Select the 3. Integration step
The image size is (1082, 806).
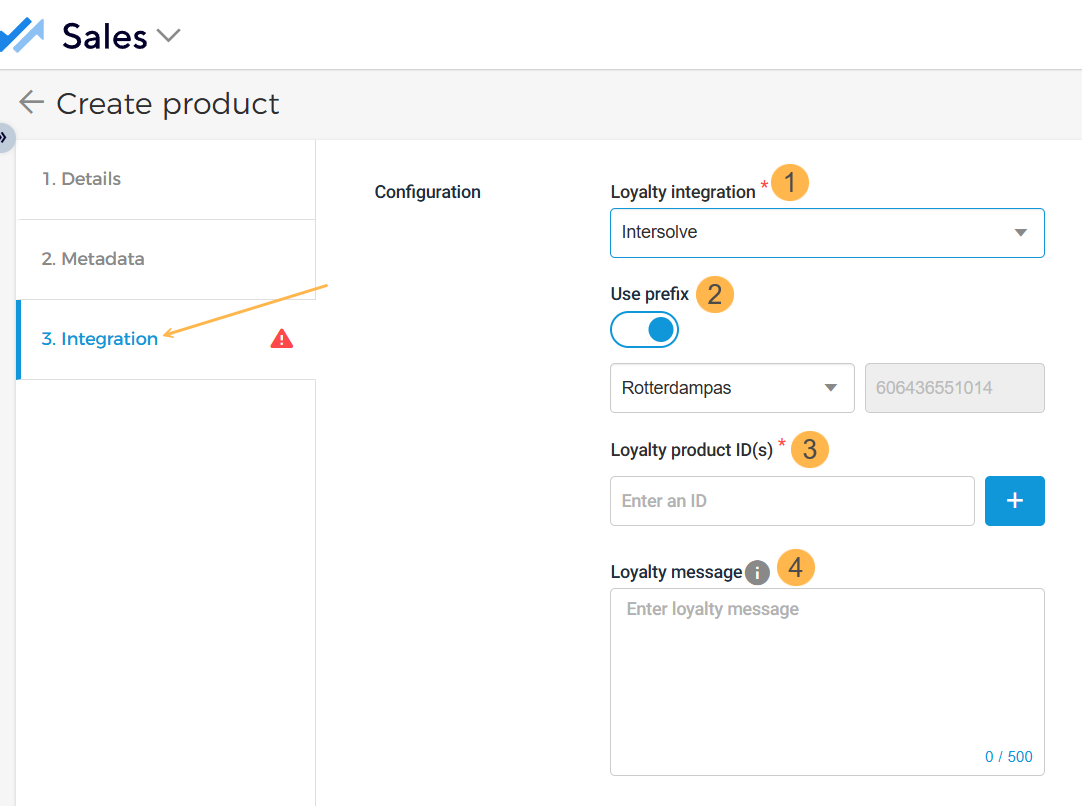(x=100, y=339)
